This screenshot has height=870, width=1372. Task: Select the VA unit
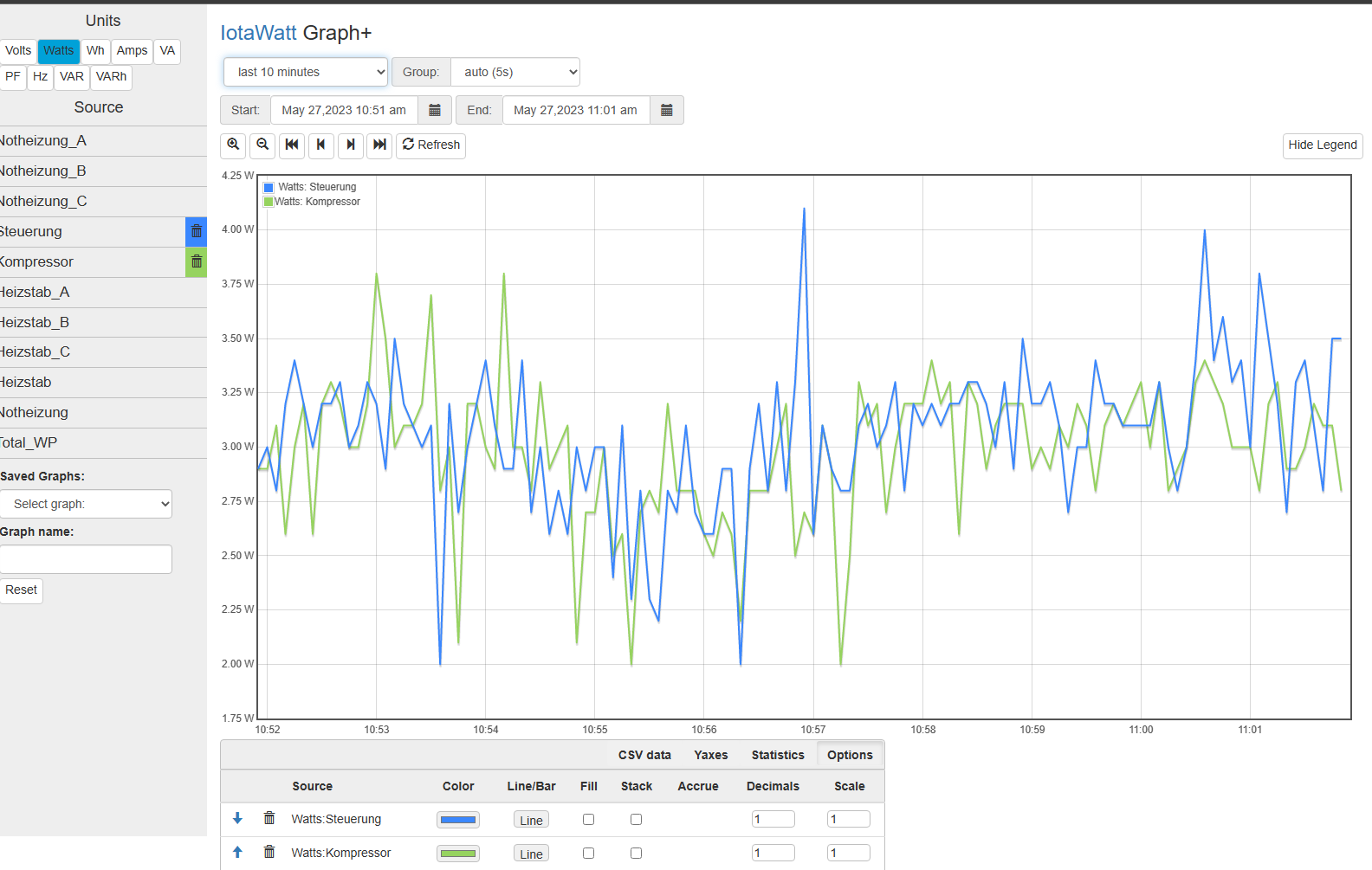(x=167, y=51)
